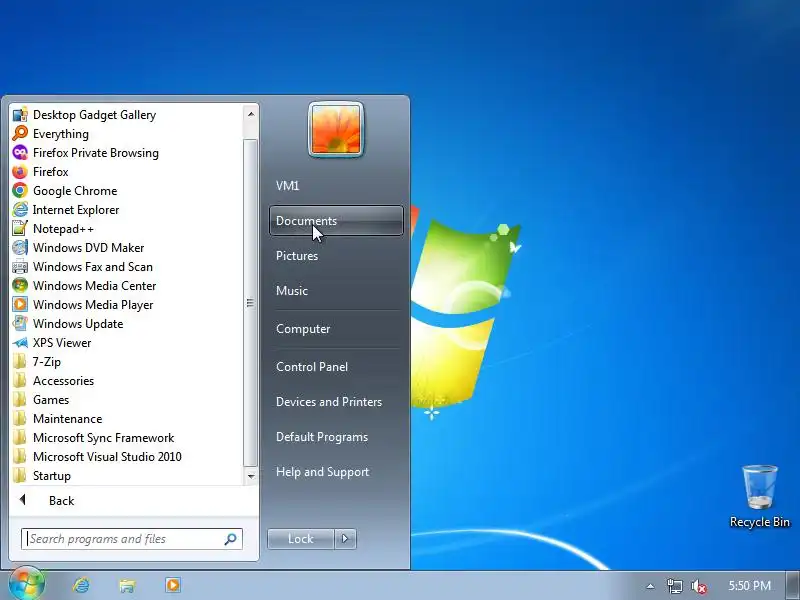The height and width of the screenshot is (600, 800).
Task: Open Help and Support
Action: (x=336, y=472)
